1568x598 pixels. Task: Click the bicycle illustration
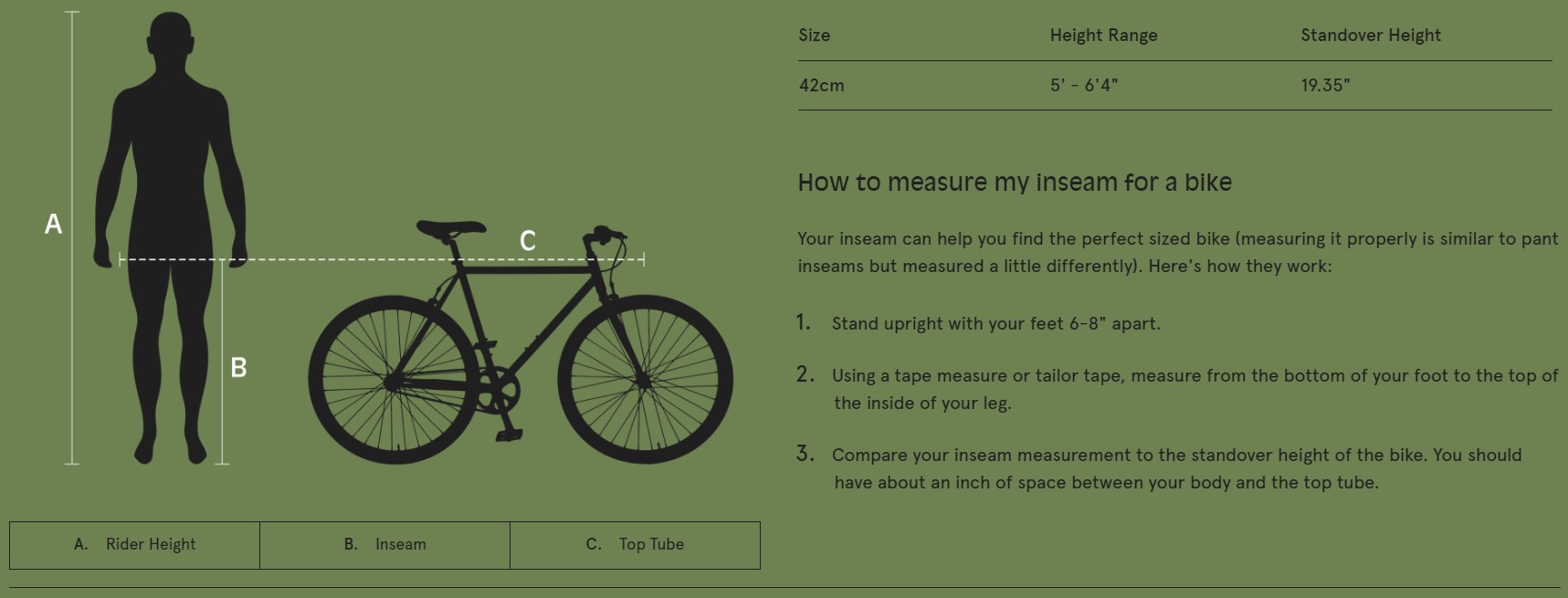click(521, 347)
